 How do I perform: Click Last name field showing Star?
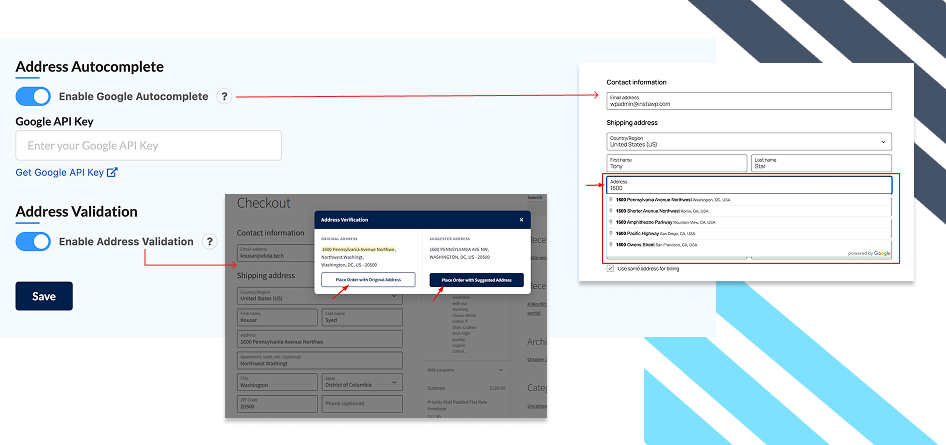pyautogui.click(x=821, y=163)
